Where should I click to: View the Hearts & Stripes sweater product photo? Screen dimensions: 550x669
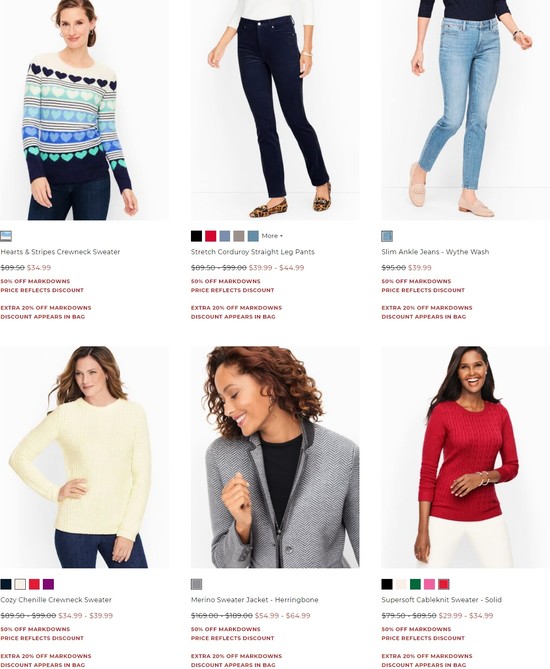click(x=84, y=110)
